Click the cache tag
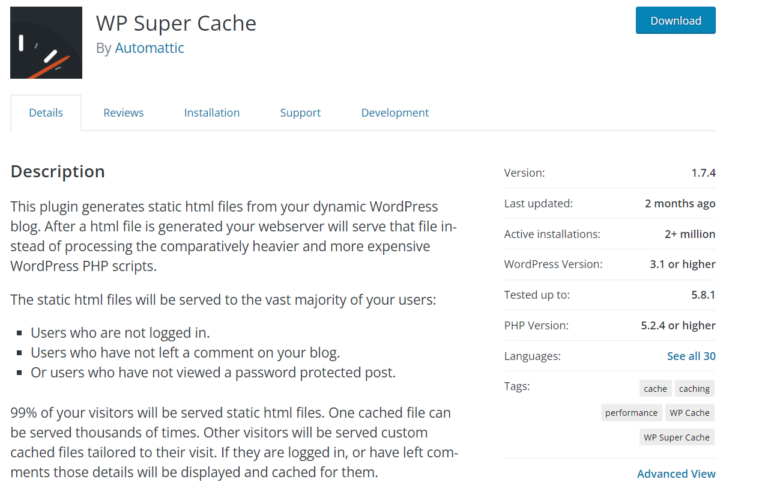Image resolution: width=768 pixels, height=494 pixels. click(655, 388)
